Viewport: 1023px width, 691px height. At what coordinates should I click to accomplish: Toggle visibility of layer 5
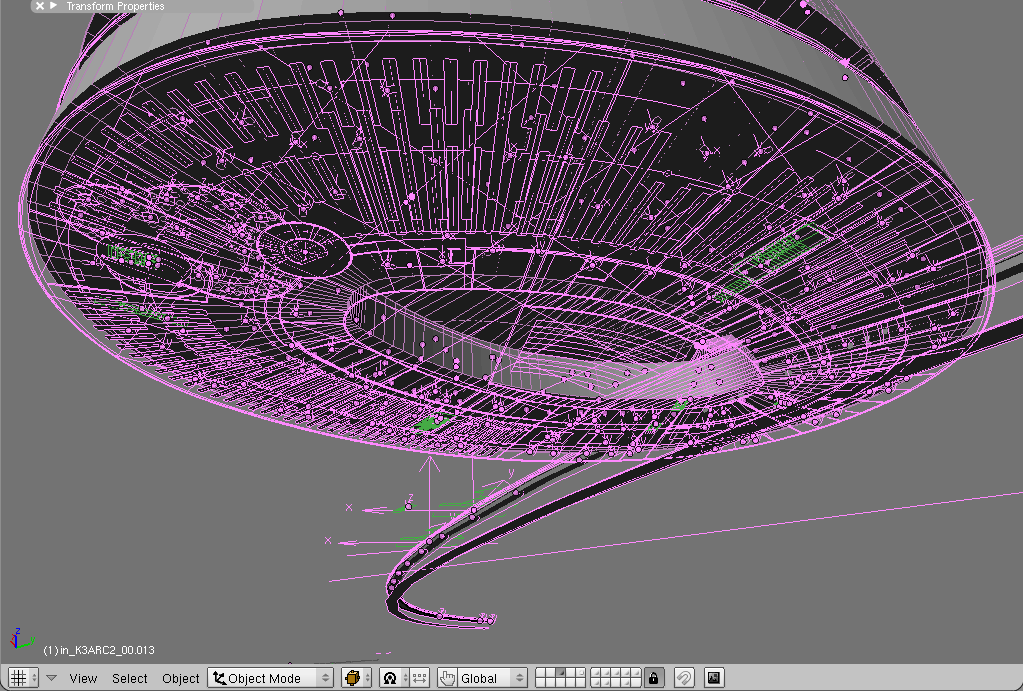[x=580, y=673]
